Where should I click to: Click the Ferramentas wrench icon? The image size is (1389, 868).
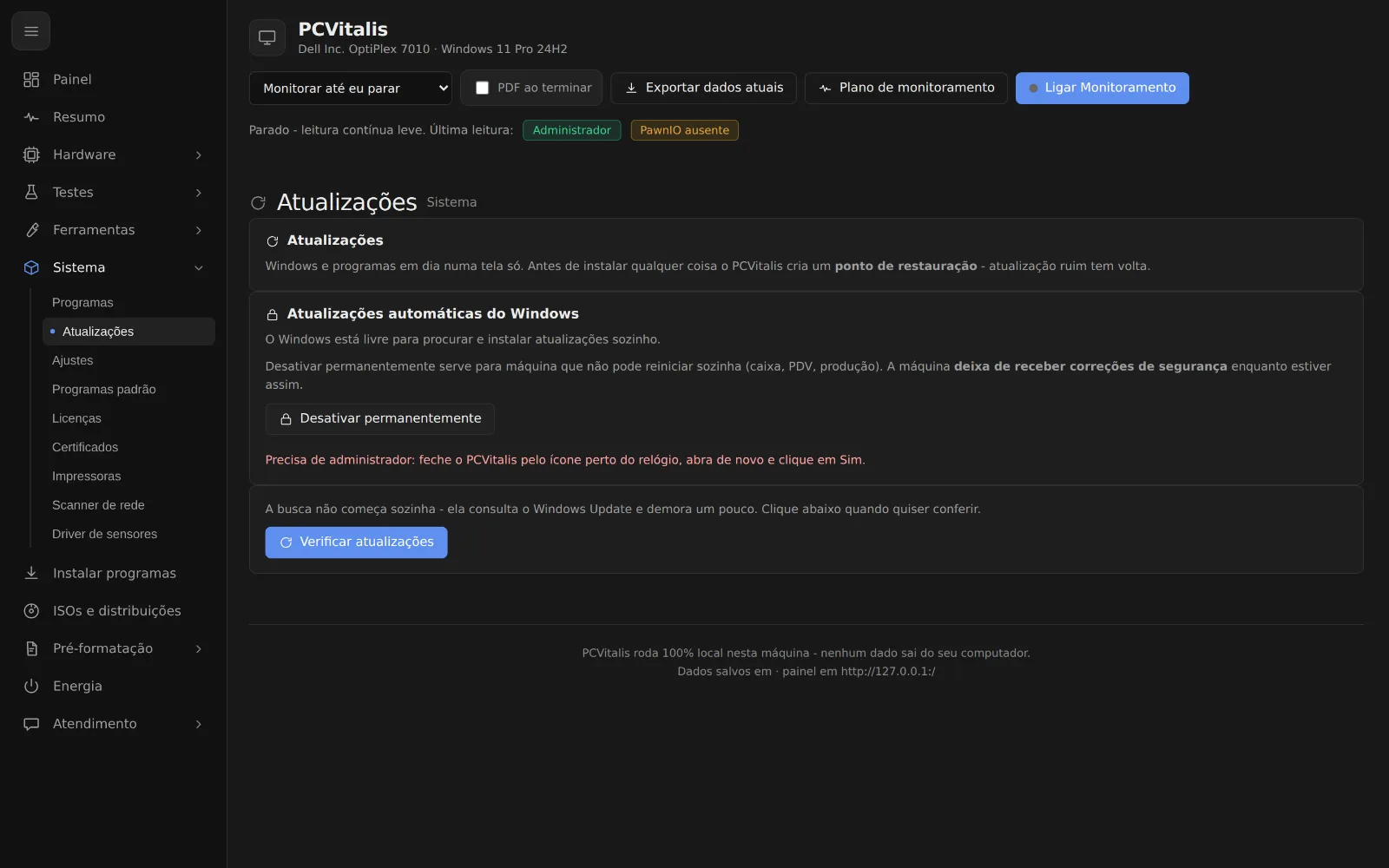(x=31, y=230)
